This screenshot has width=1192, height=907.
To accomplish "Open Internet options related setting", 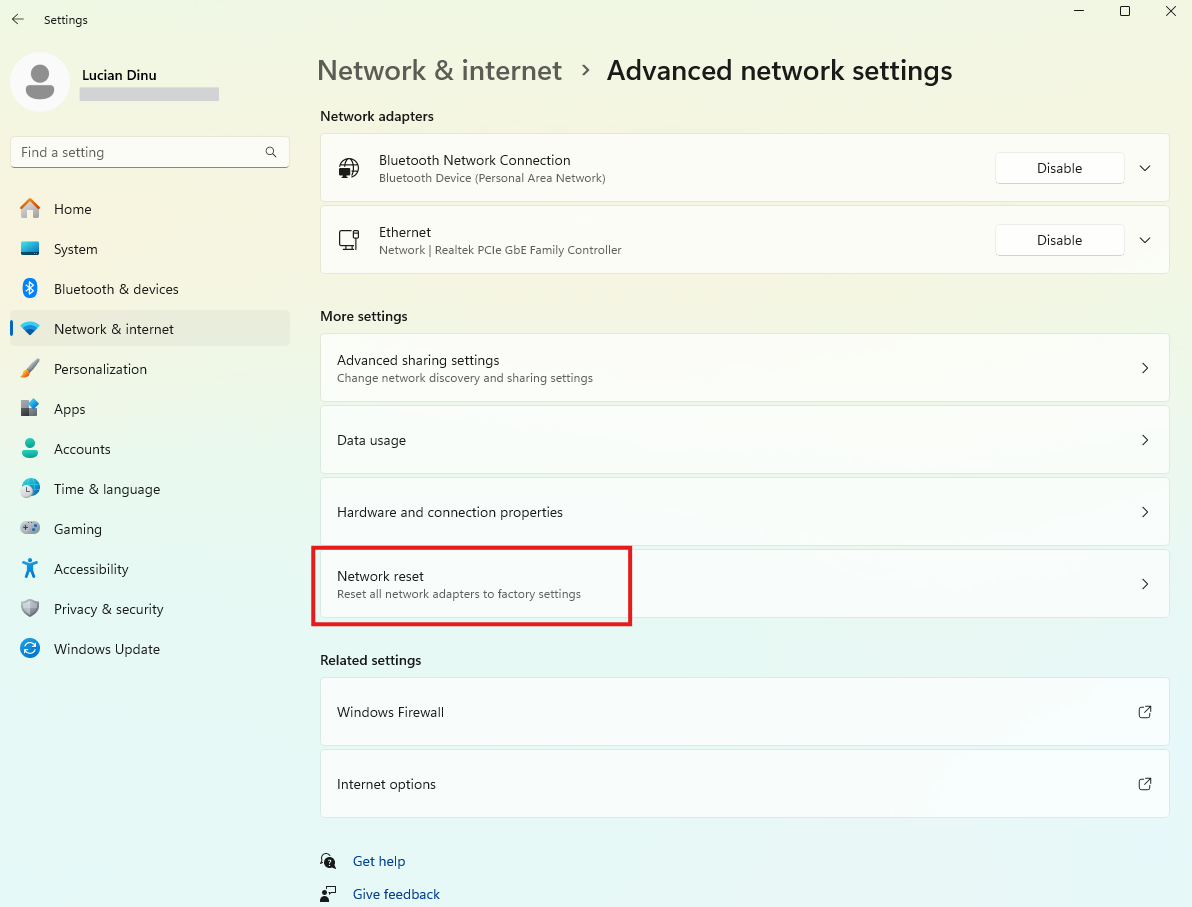I will pos(744,784).
